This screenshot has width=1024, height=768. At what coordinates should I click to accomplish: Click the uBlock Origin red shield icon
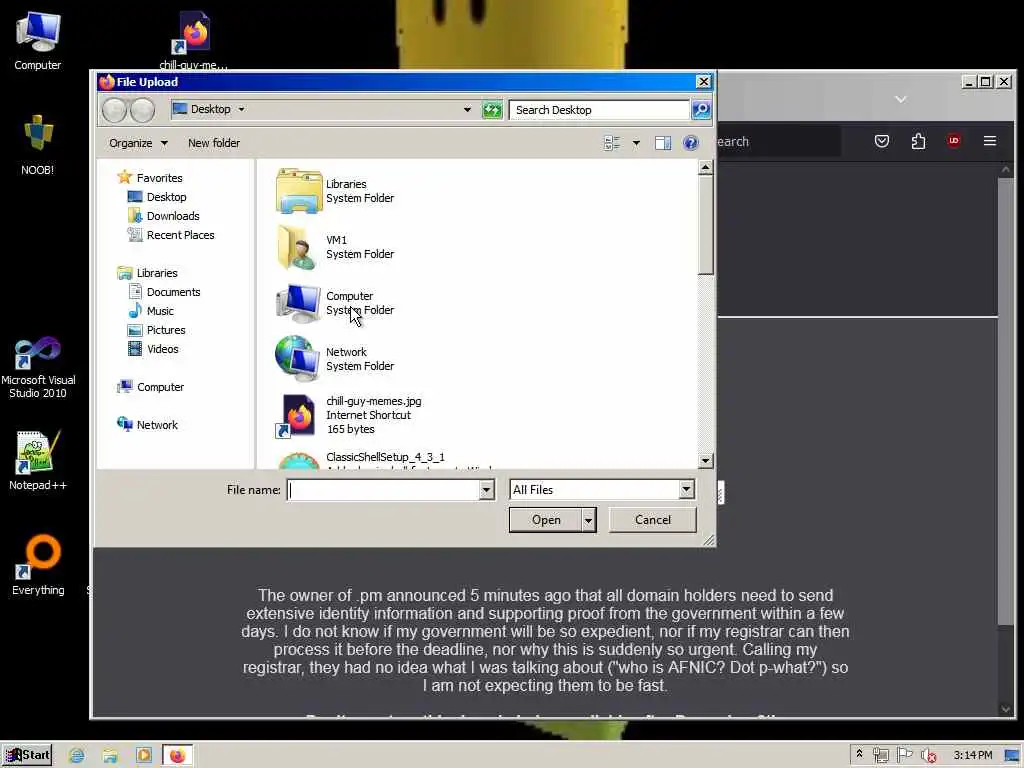(953, 141)
